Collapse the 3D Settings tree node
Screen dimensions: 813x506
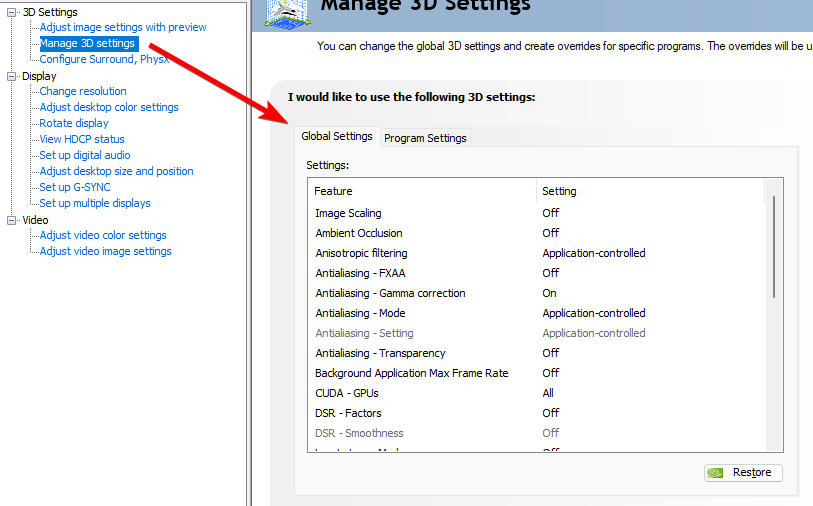pyautogui.click(x=11, y=12)
